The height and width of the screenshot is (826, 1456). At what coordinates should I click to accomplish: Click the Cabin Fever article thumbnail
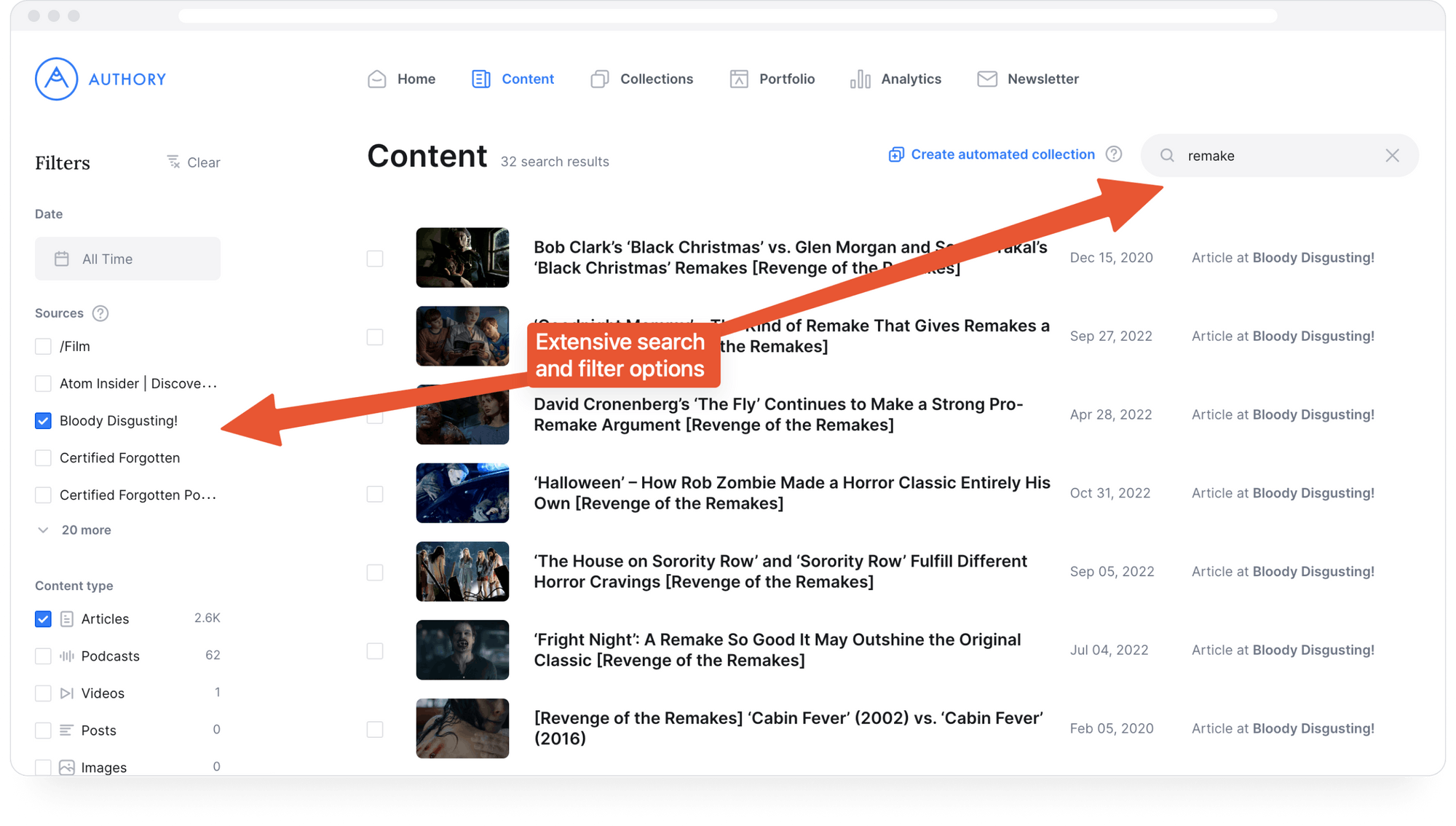point(464,728)
